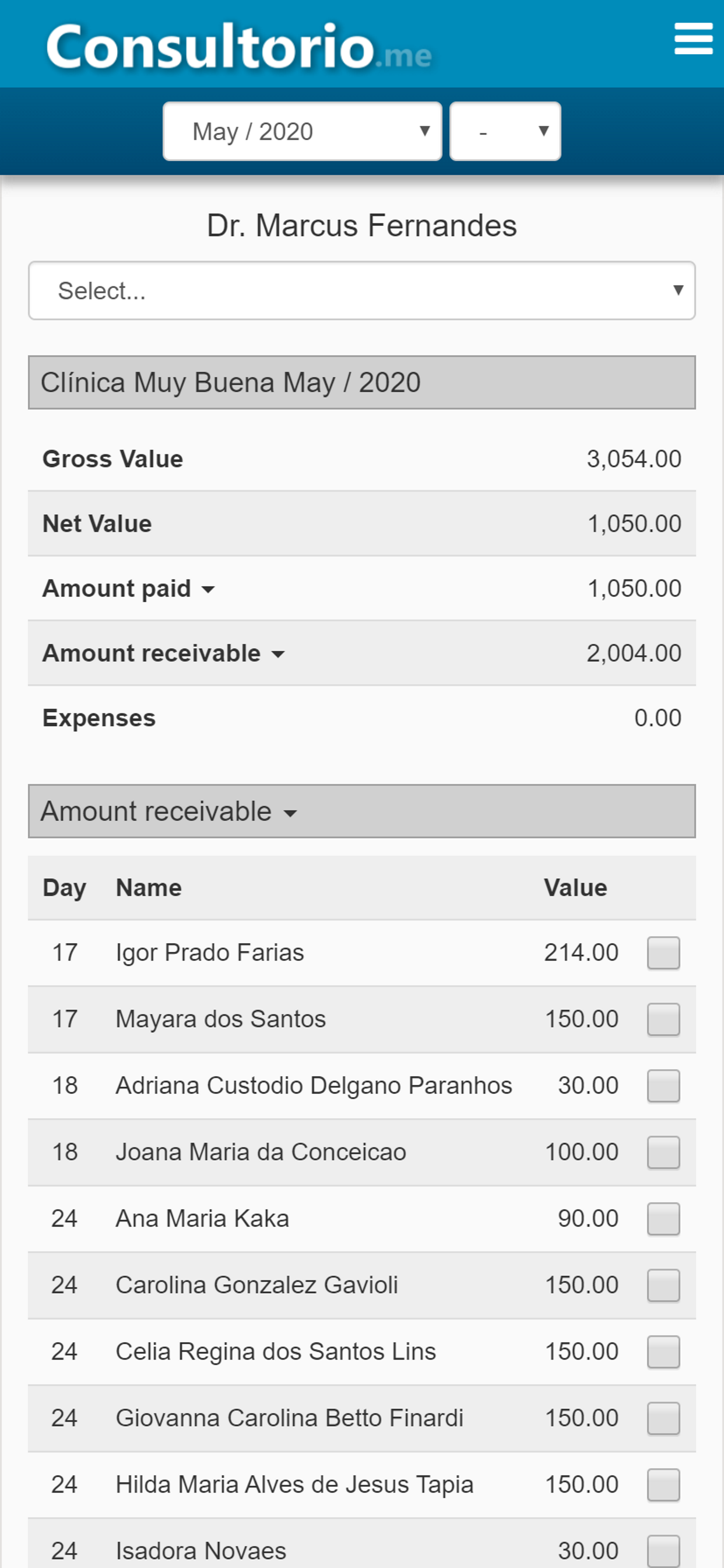Click the Consultorio.me logo
This screenshot has width=724, height=1568.
tap(238, 47)
